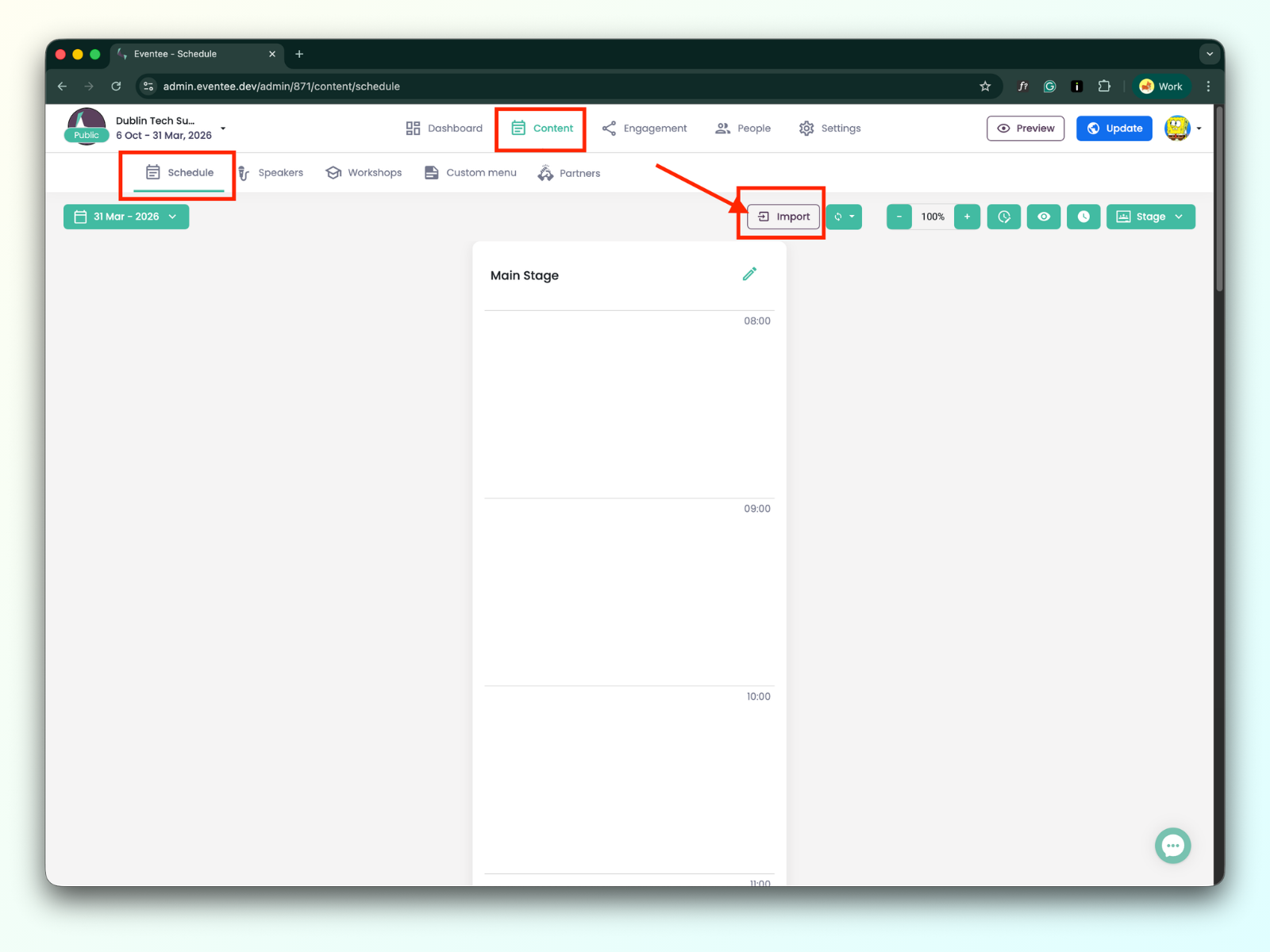Open the Work browser profile
1270x952 pixels.
(1161, 86)
